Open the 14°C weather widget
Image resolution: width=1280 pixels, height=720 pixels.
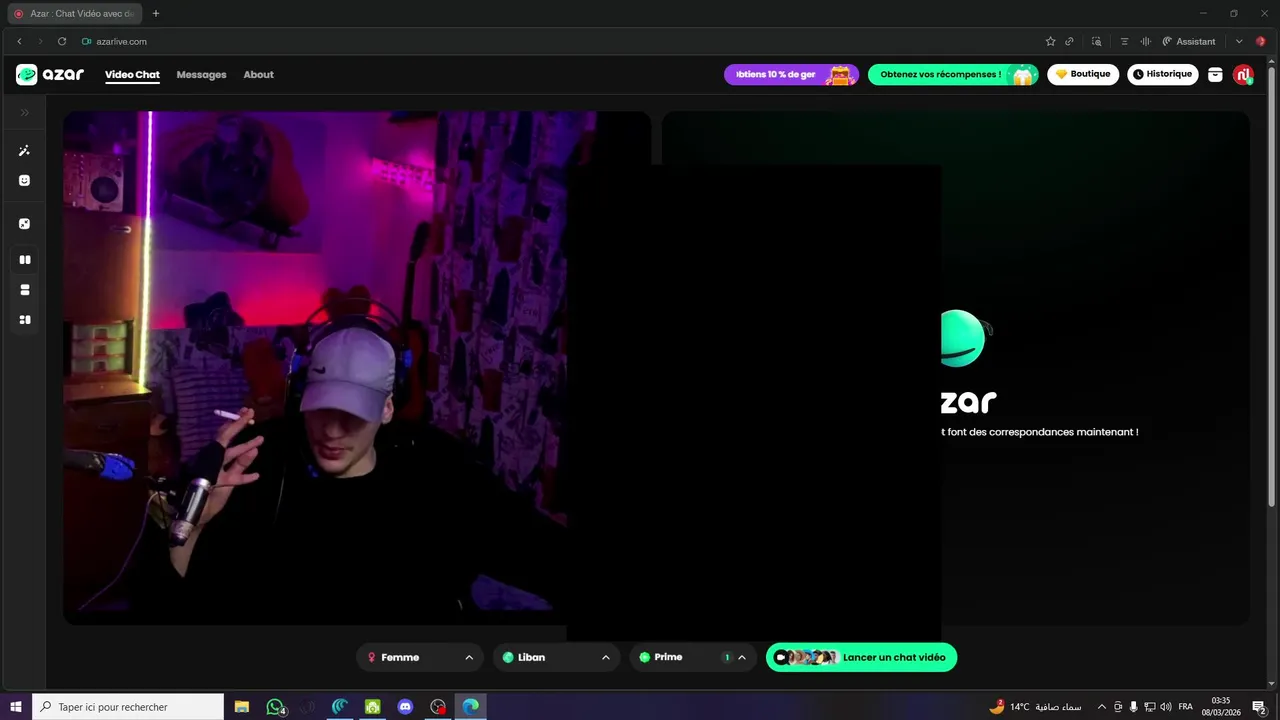tap(1035, 707)
